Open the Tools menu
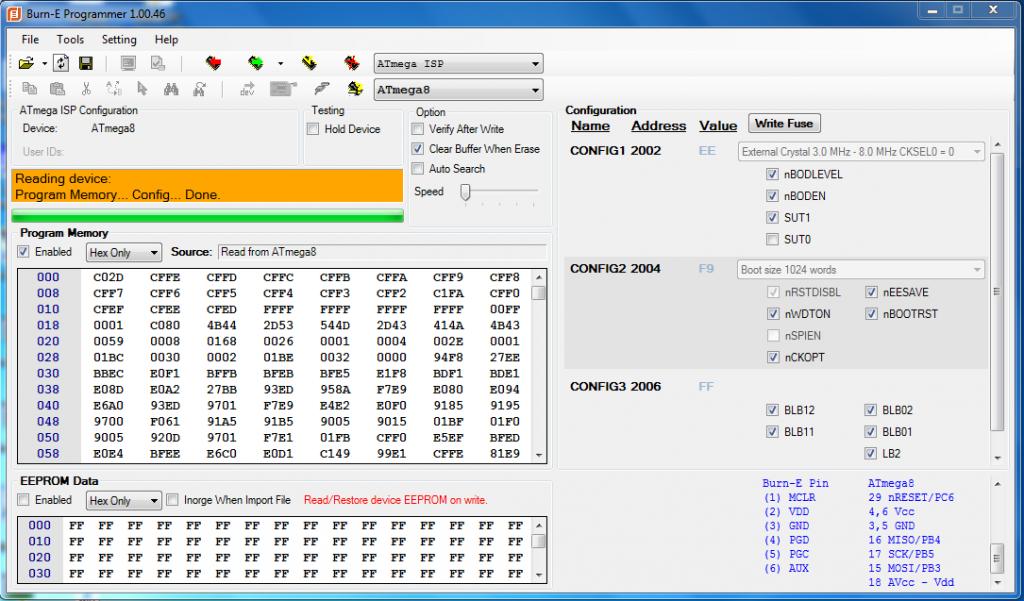 (x=70, y=39)
